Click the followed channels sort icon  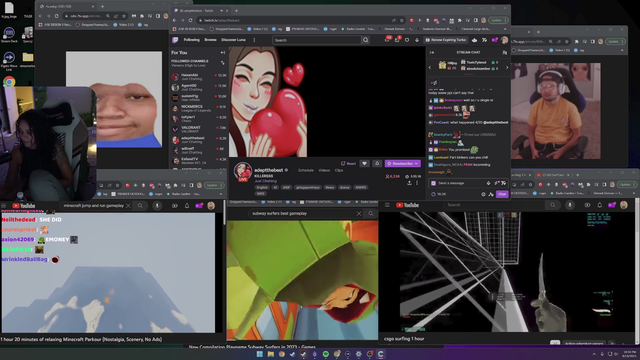click(223, 63)
